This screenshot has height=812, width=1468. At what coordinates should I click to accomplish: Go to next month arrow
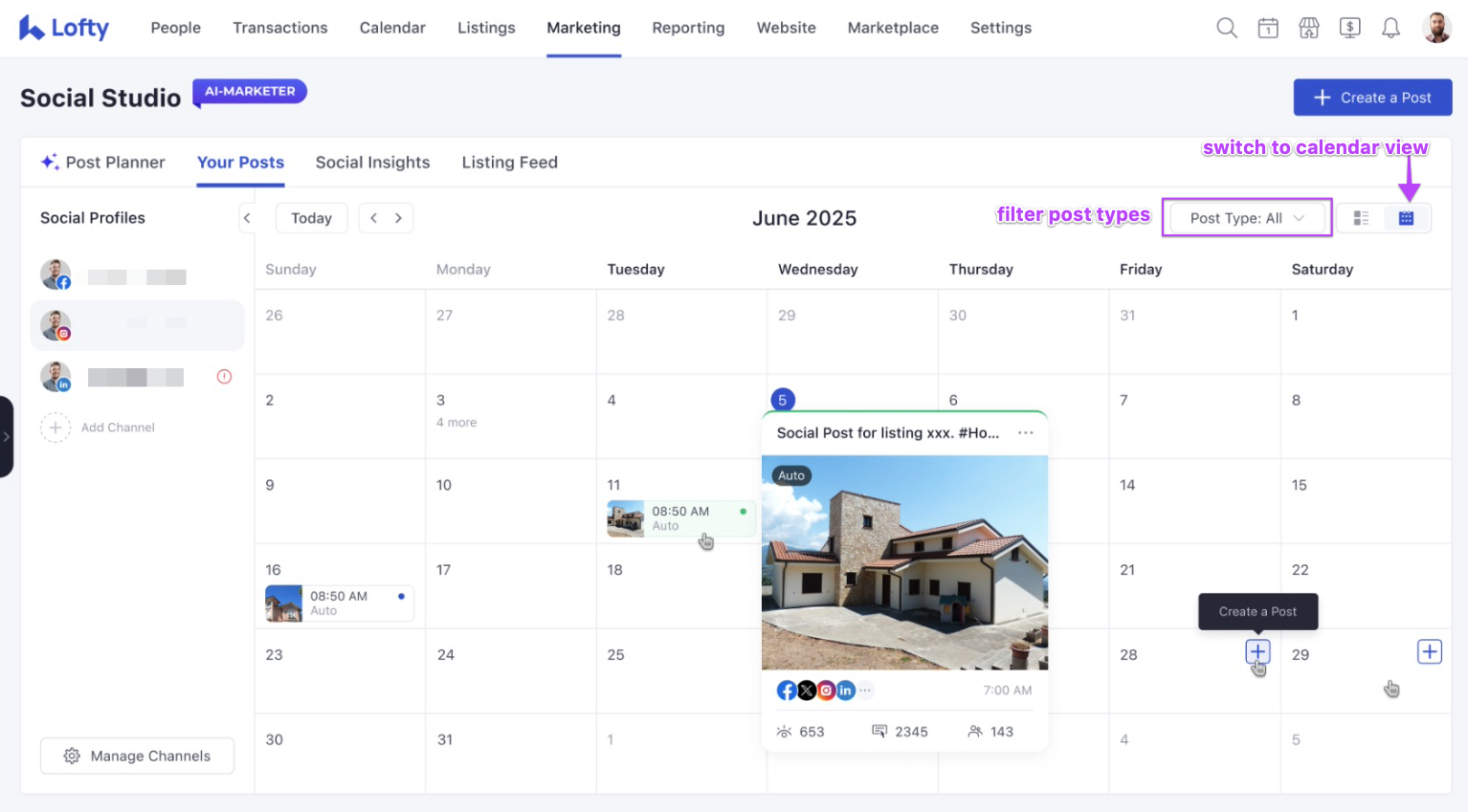click(399, 218)
